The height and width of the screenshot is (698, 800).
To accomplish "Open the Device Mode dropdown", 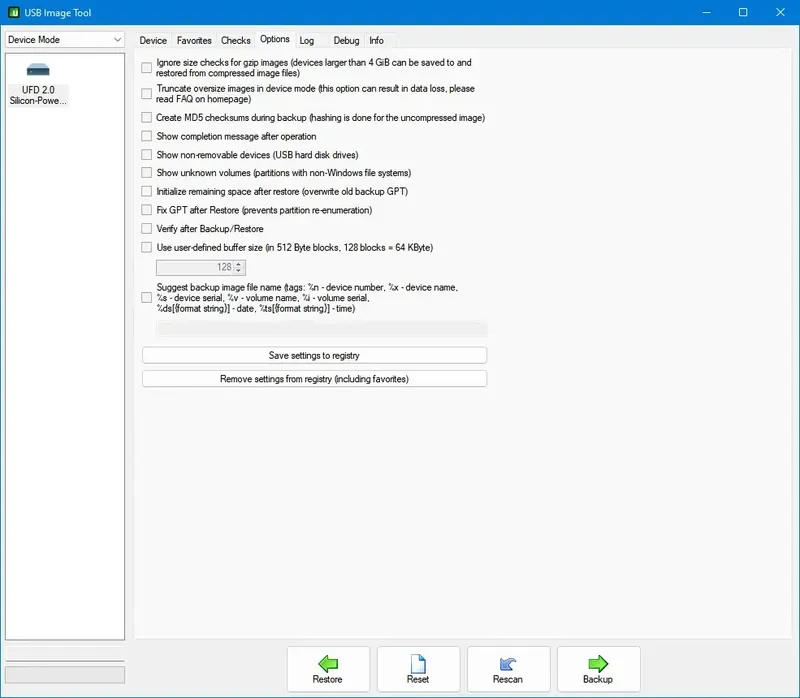I will point(65,40).
